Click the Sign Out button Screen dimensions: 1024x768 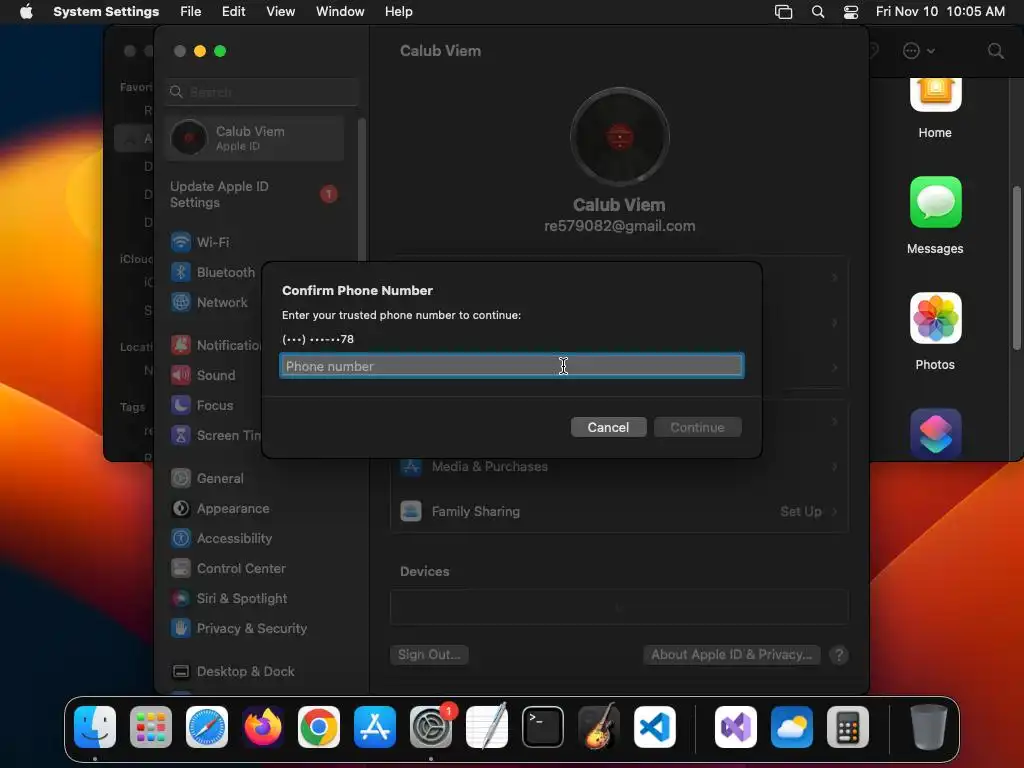[x=429, y=654]
